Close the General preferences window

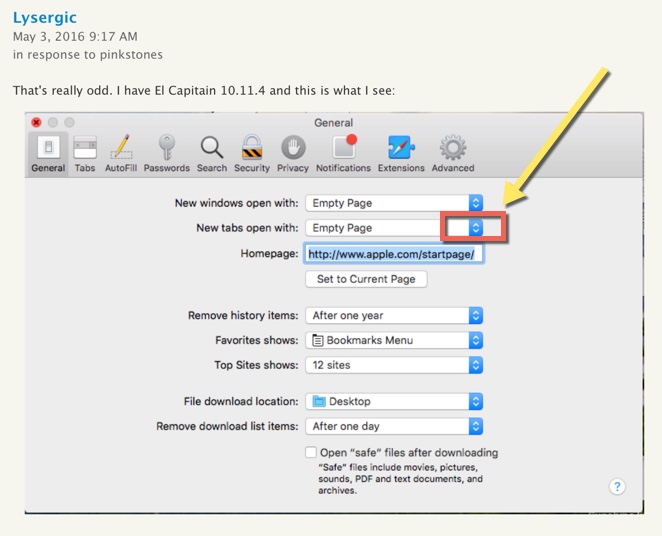coord(36,122)
